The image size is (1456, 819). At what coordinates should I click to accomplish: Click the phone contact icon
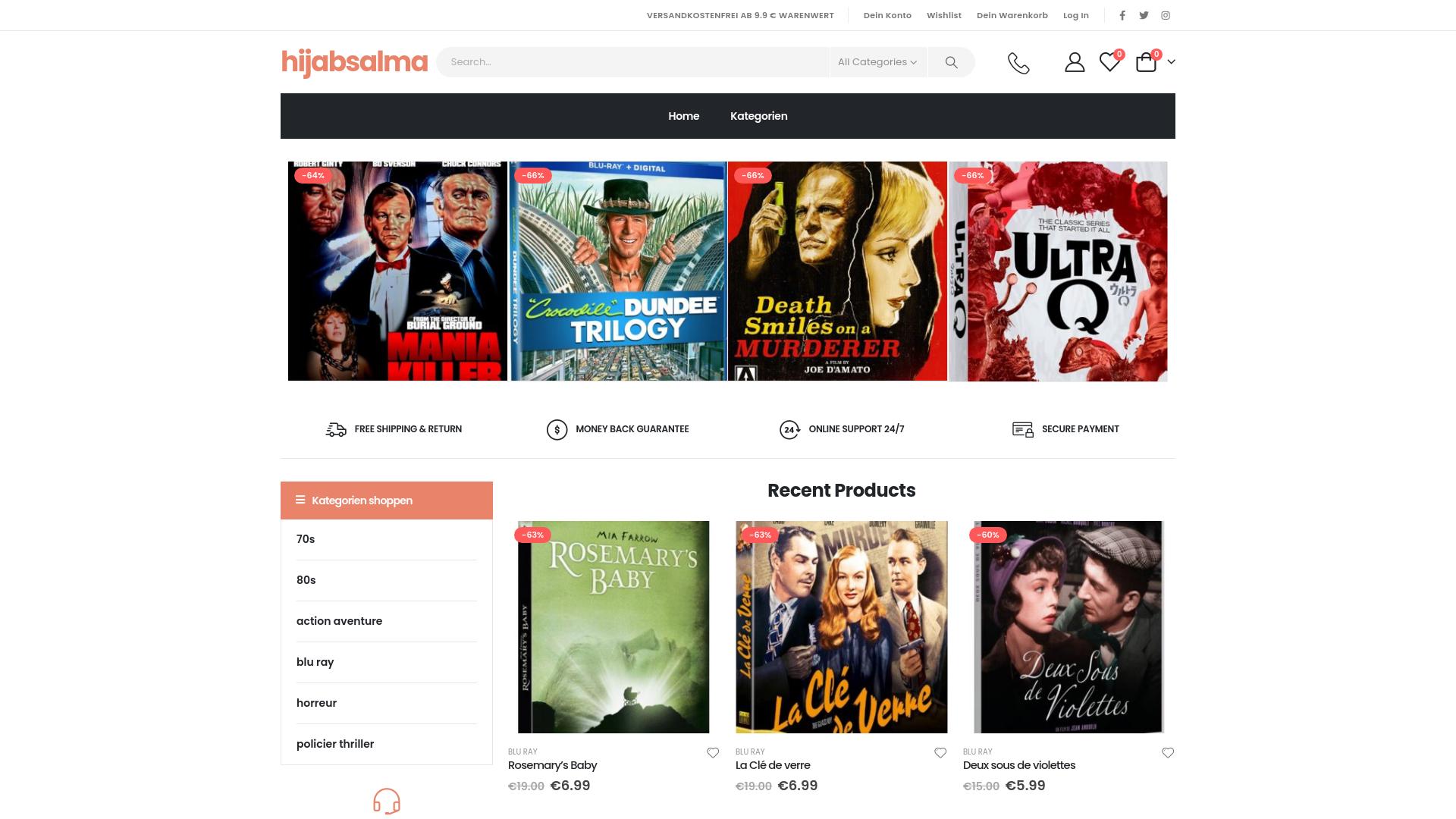coord(1018,63)
